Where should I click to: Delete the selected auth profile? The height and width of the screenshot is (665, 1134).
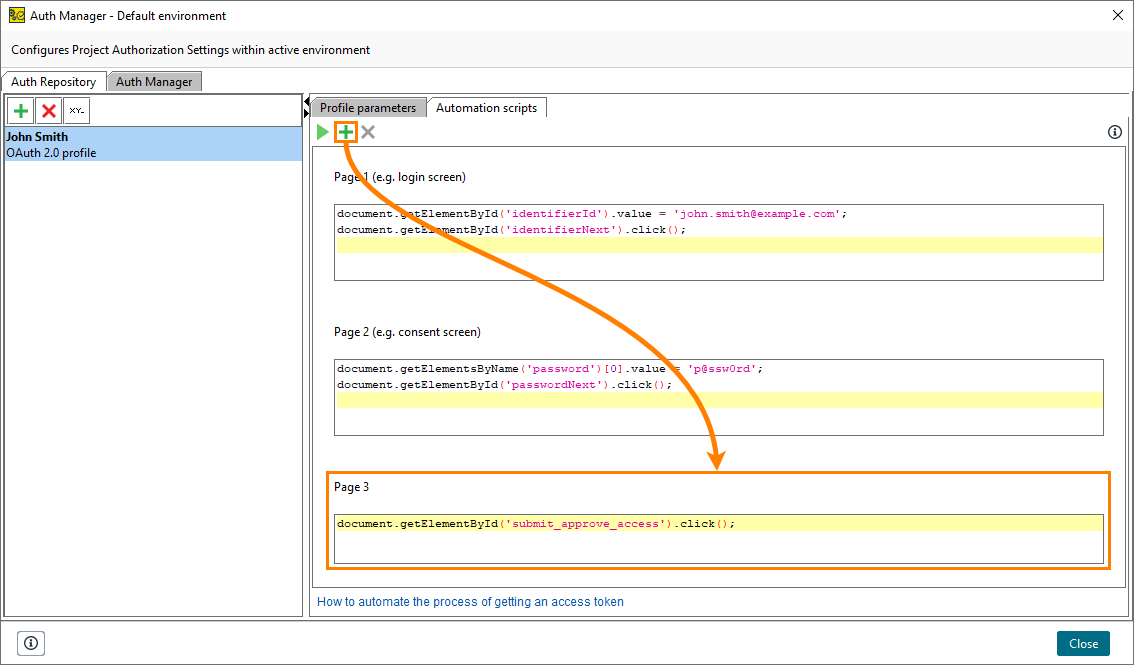[x=48, y=110]
